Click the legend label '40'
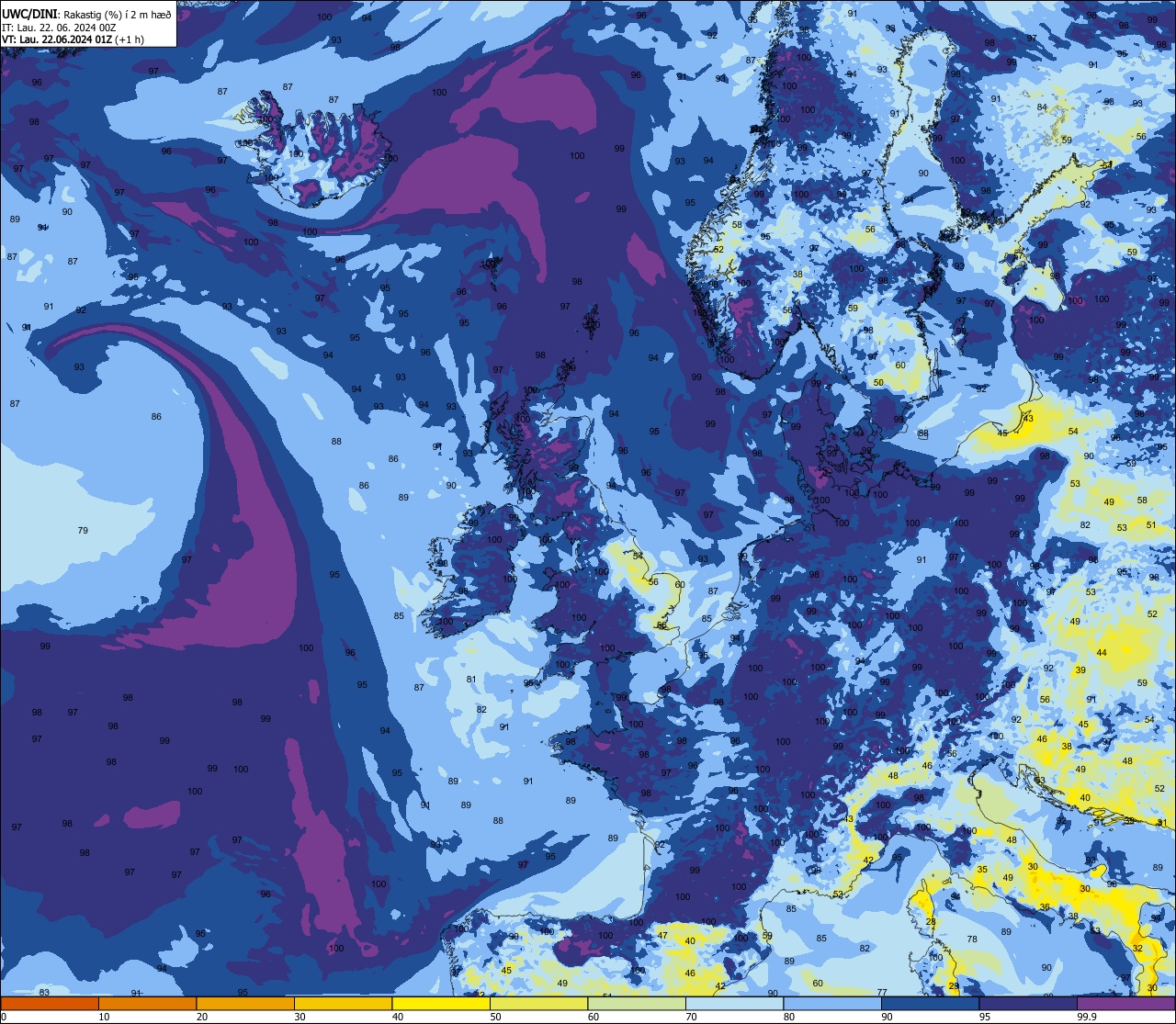Image resolution: width=1176 pixels, height=1024 pixels. pyautogui.click(x=398, y=1017)
